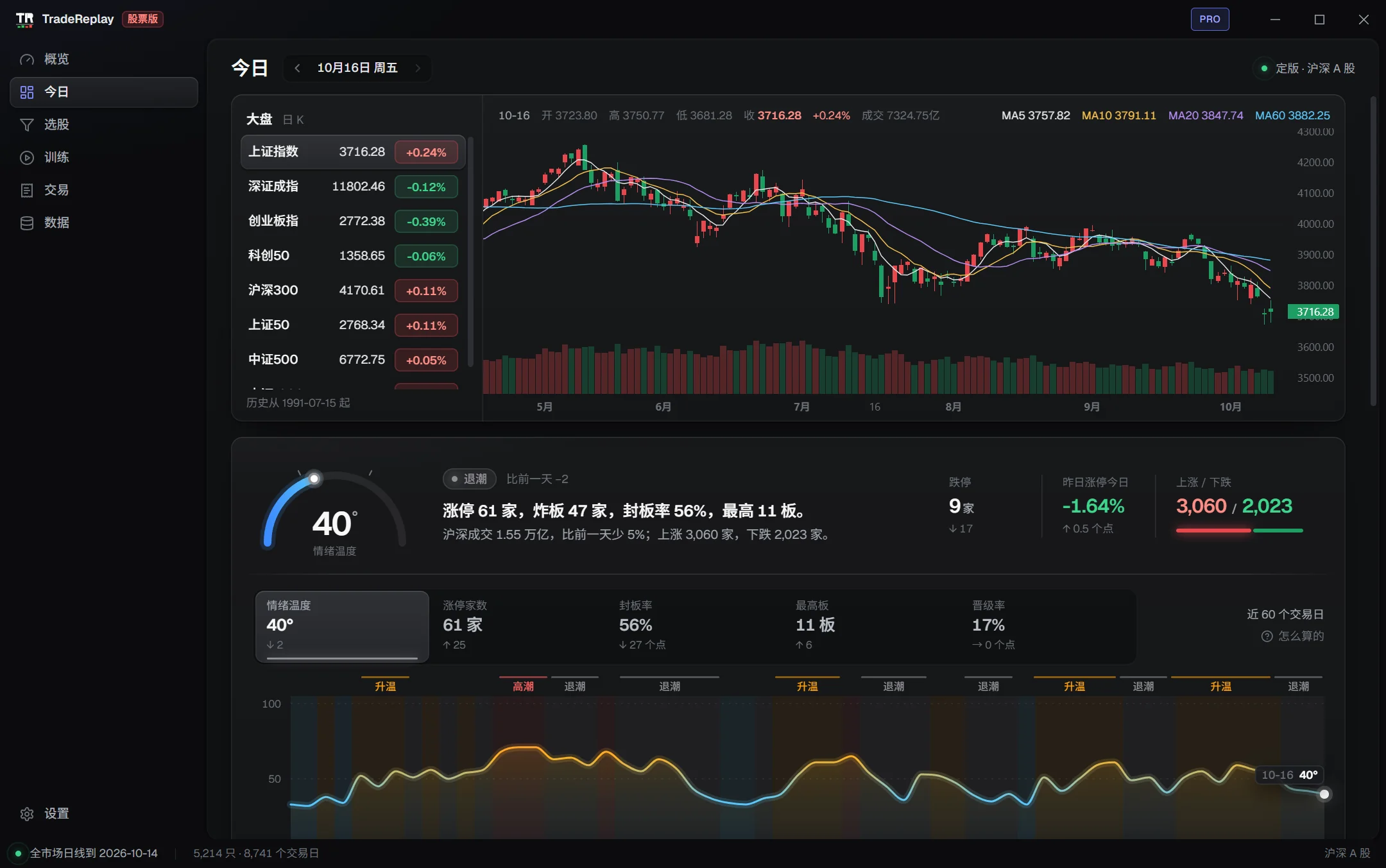Switch to 情绪温度 40° metric tab

342,627
